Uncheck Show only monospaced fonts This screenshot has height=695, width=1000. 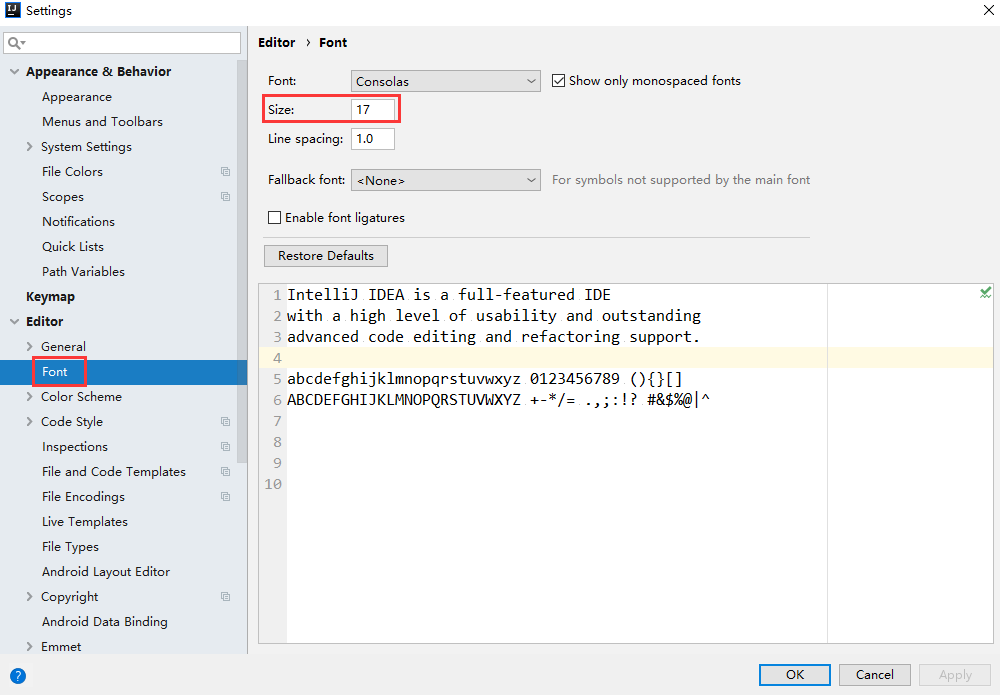coord(559,81)
